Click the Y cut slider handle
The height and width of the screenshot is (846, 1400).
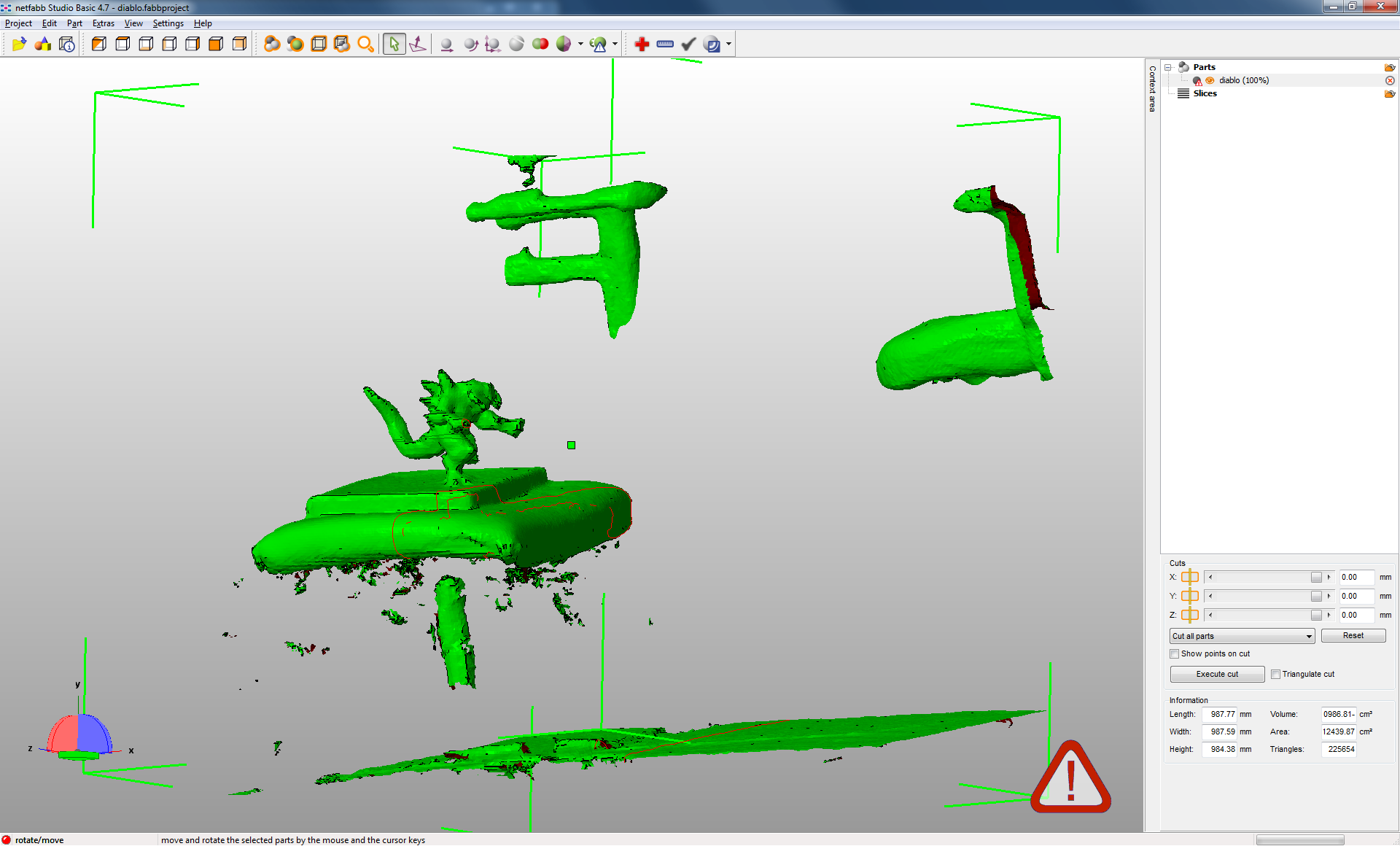click(x=1316, y=596)
